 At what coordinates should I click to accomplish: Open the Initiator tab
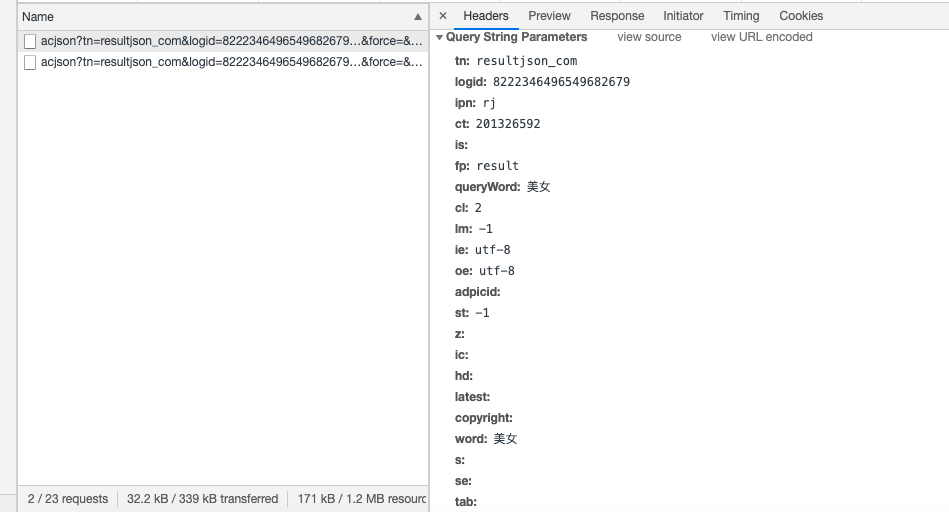click(683, 16)
